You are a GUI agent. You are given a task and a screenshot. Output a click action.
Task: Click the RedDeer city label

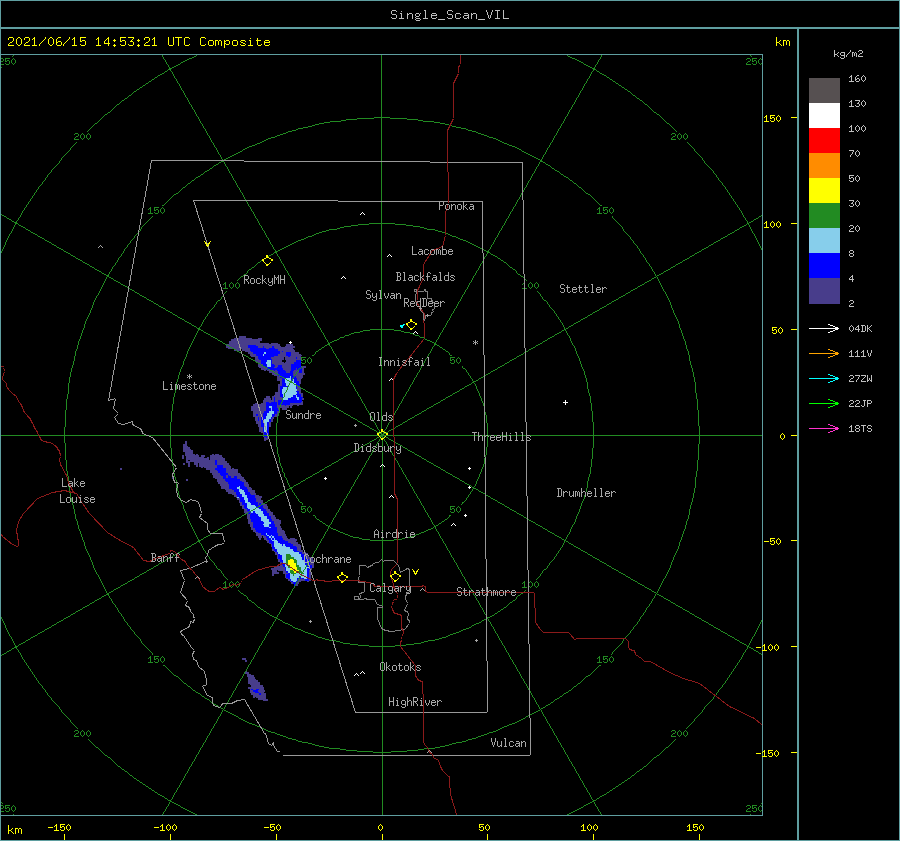pyautogui.click(x=424, y=303)
